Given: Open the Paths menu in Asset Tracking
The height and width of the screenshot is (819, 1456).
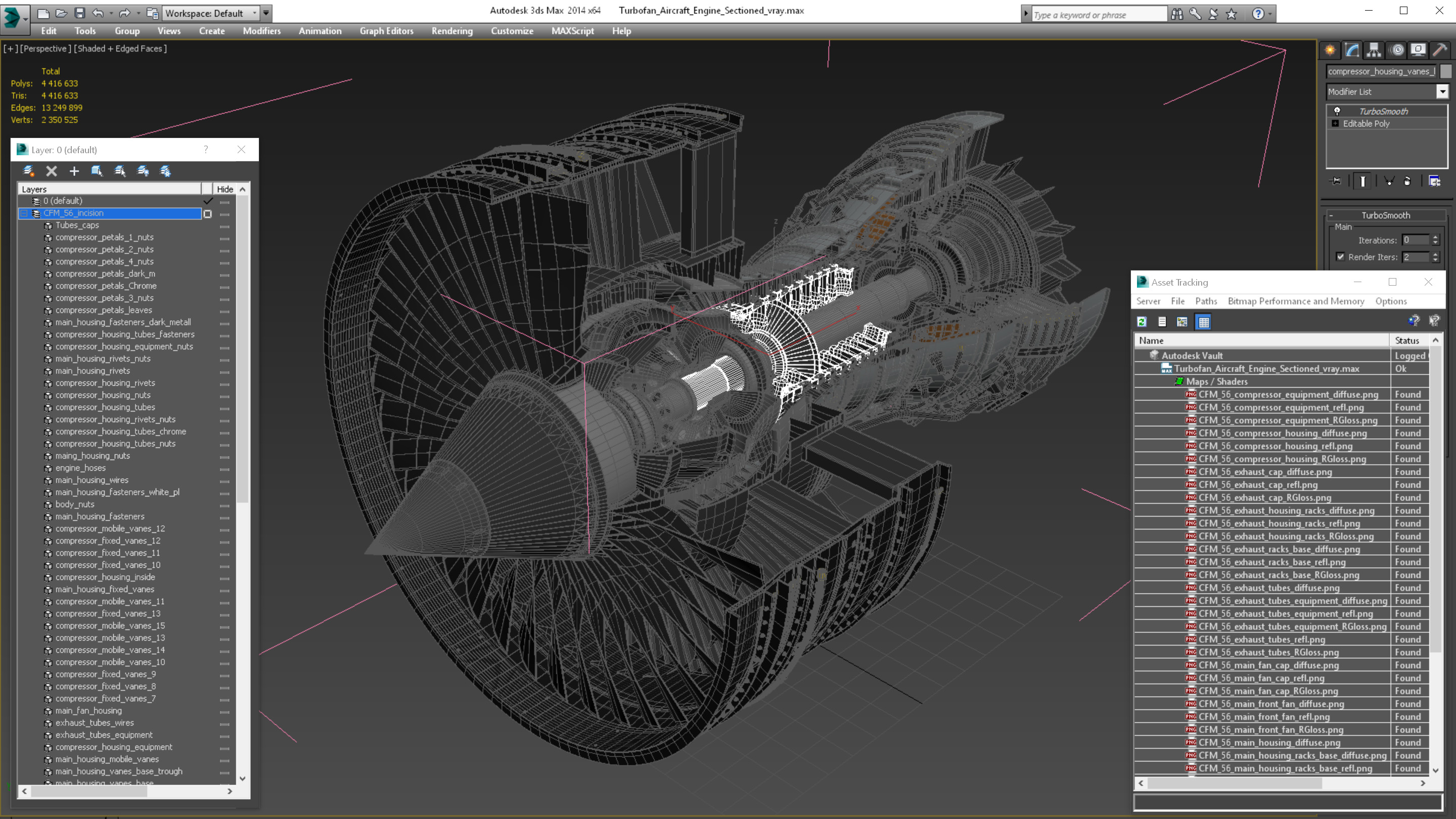Looking at the screenshot, I should (x=1206, y=301).
